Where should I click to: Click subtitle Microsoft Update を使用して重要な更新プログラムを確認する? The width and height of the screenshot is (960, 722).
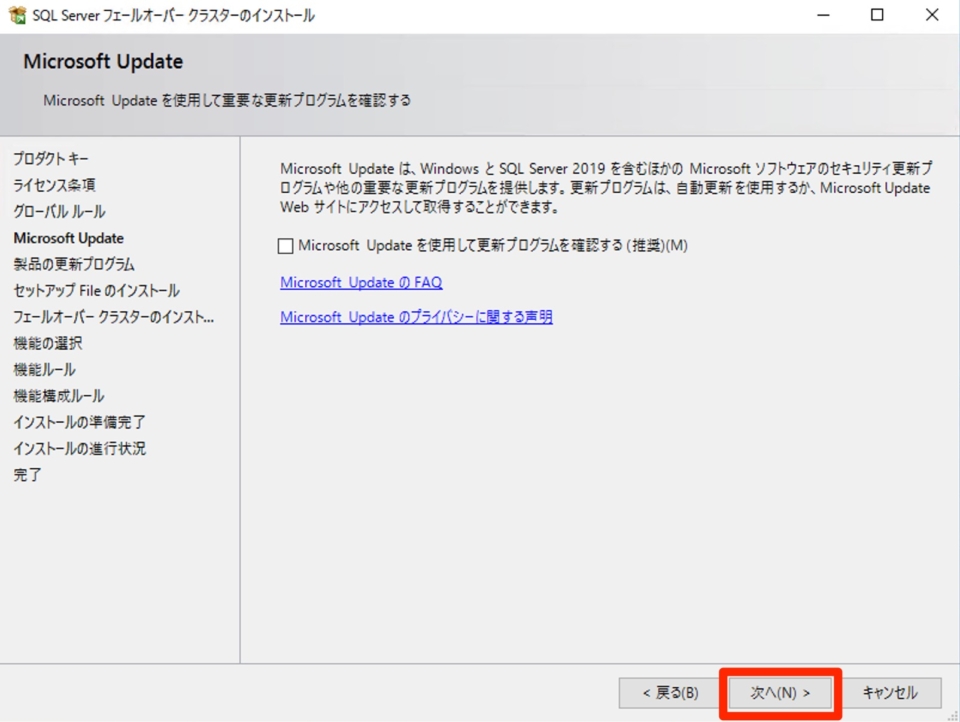point(227,100)
